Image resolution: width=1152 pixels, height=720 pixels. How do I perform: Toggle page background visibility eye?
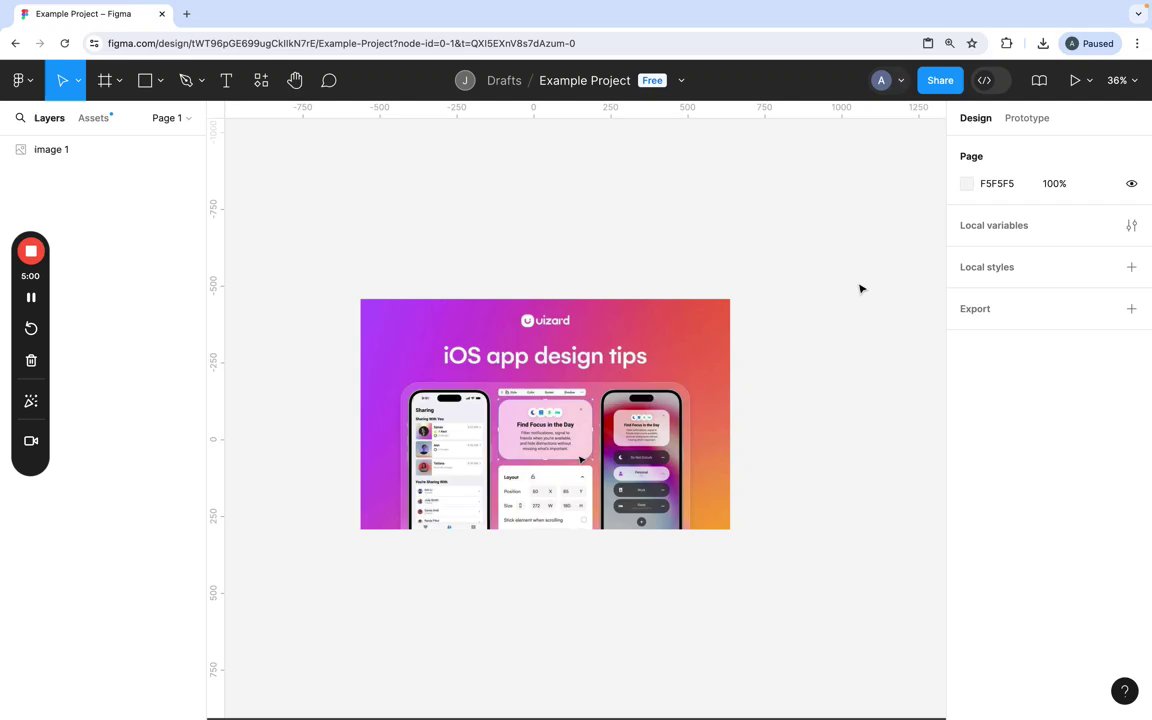pyautogui.click(x=1131, y=184)
